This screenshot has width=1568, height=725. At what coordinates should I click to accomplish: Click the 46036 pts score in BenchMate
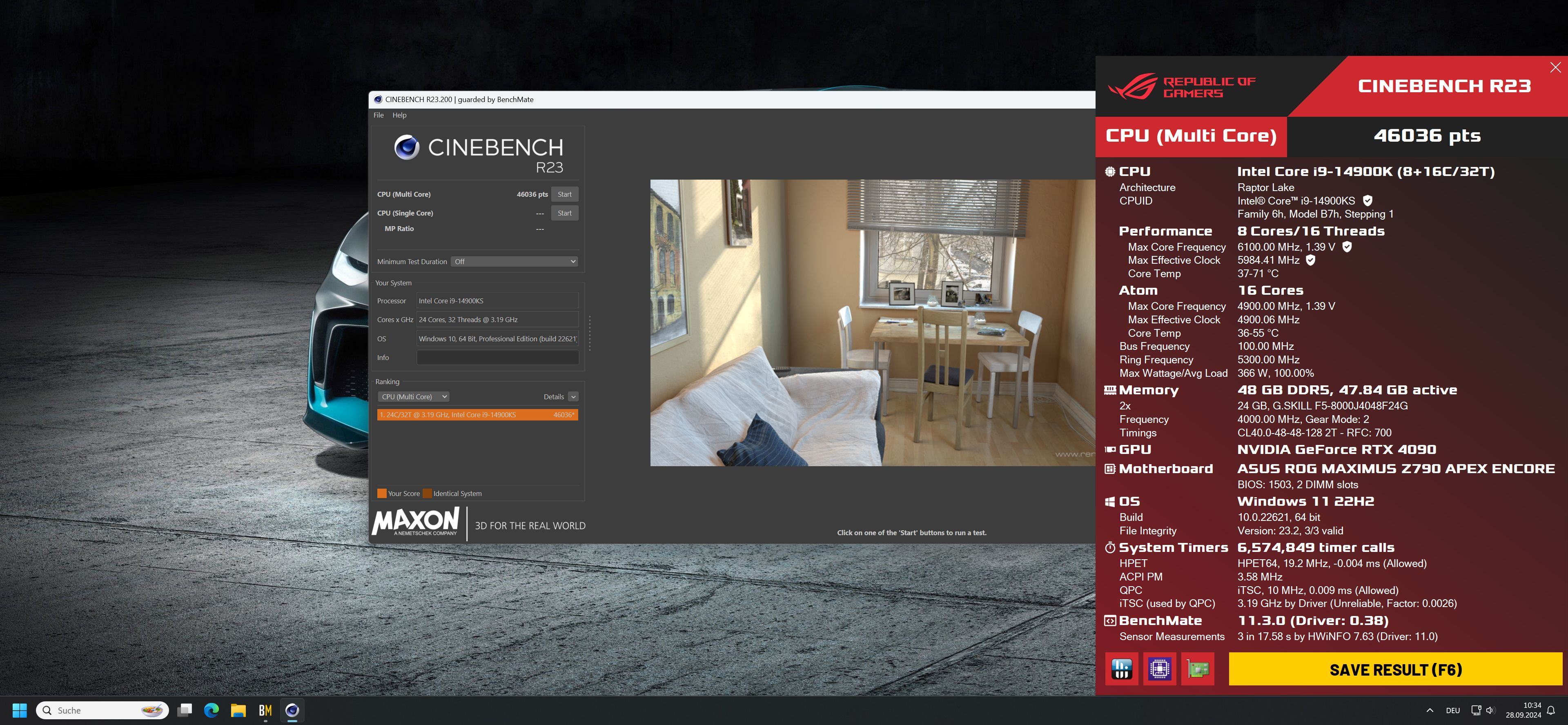[x=1427, y=136]
